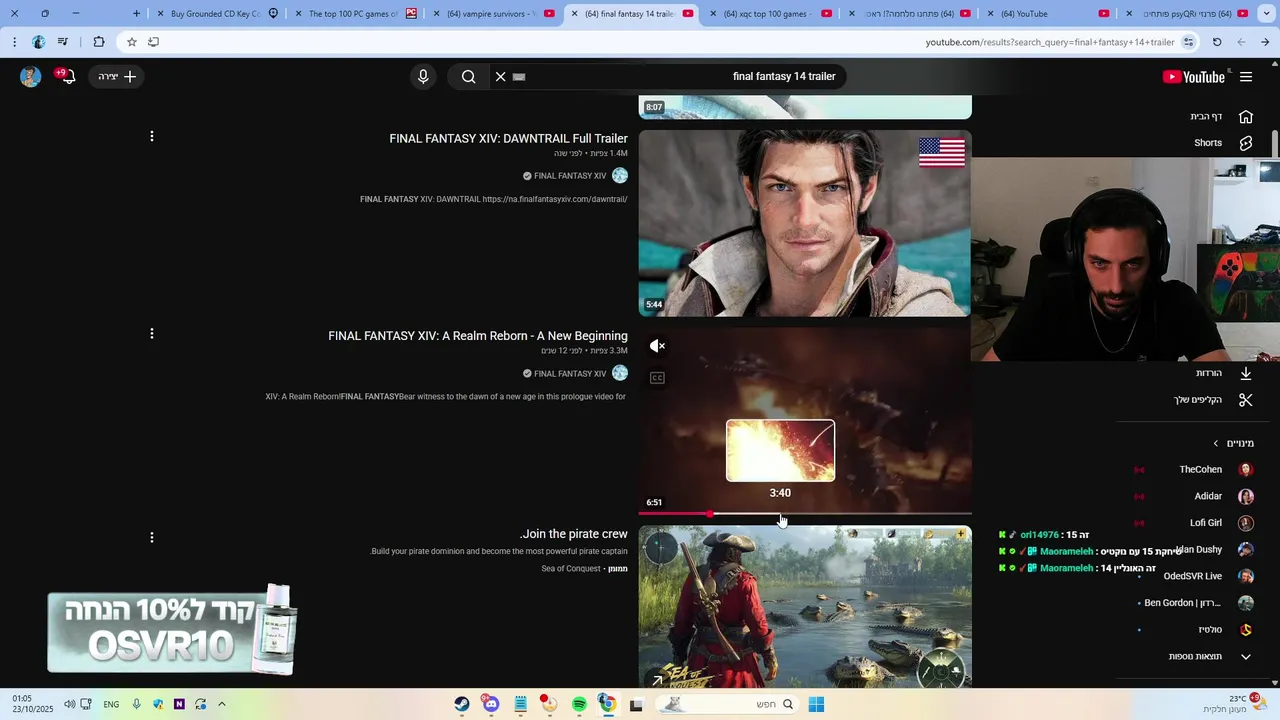
Task: Run search with the magnifier icon
Action: click(x=468, y=77)
